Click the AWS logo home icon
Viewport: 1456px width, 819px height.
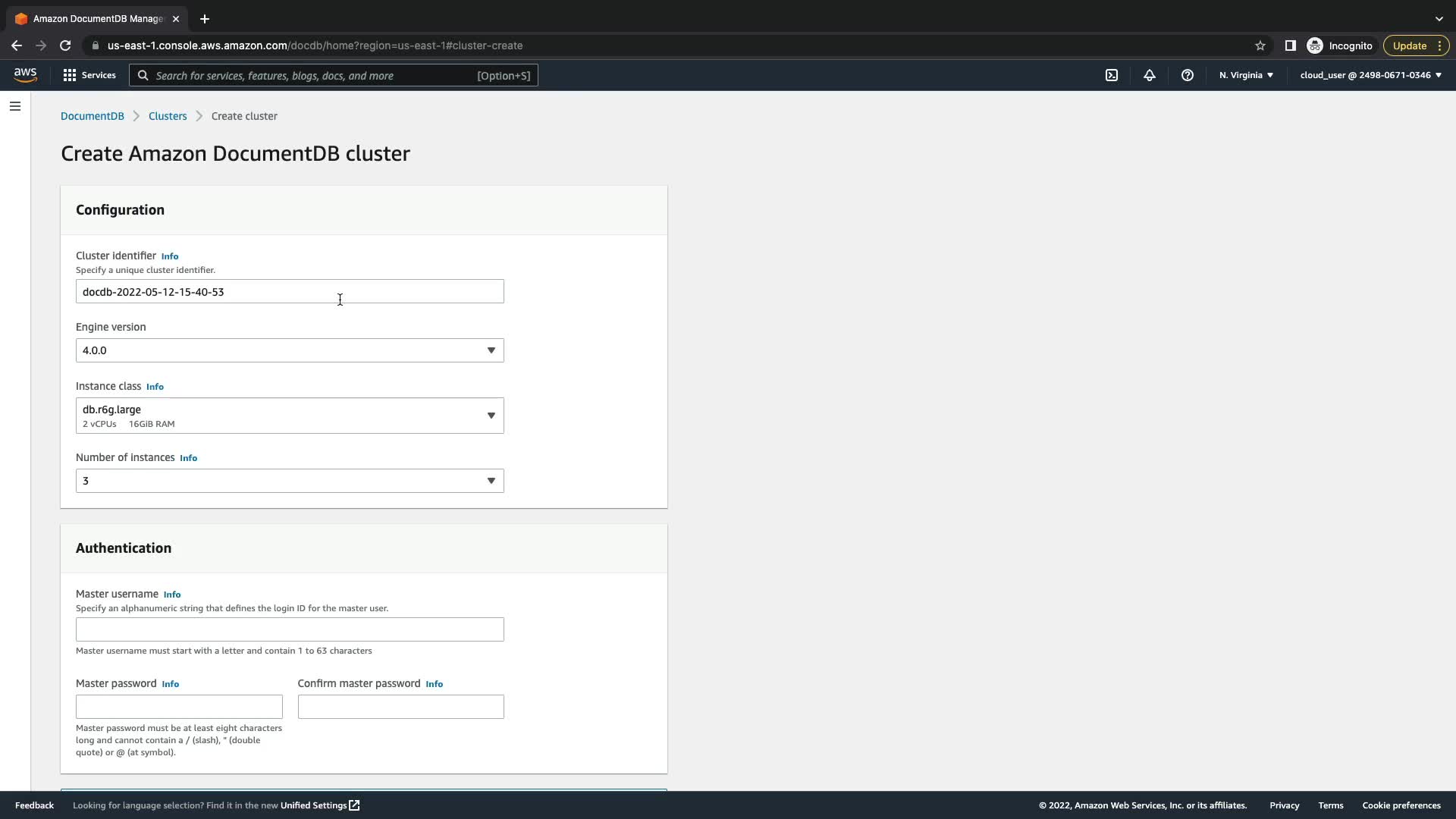25,74
